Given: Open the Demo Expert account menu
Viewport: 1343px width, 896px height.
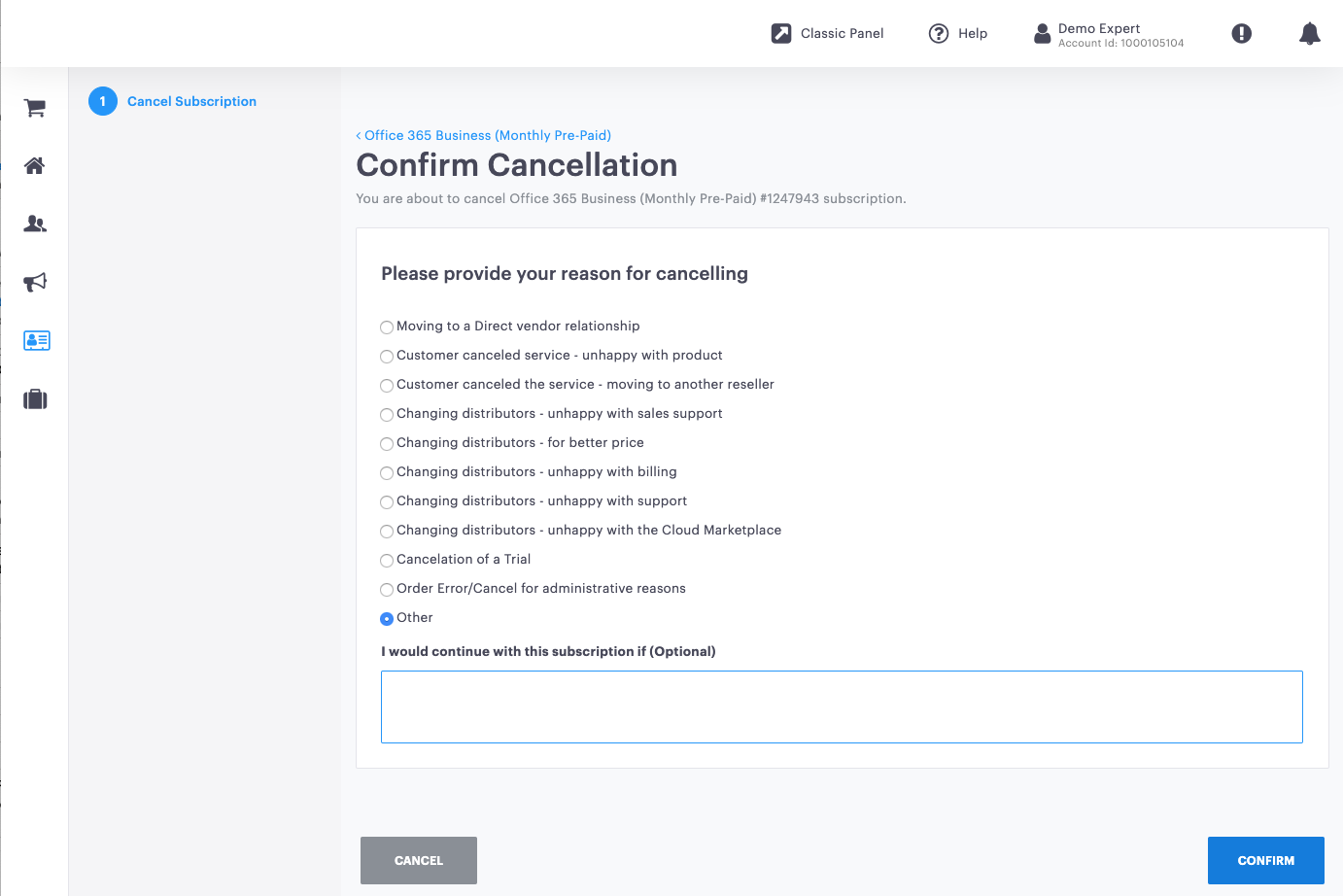Looking at the screenshot, I should click(1109, 34).
